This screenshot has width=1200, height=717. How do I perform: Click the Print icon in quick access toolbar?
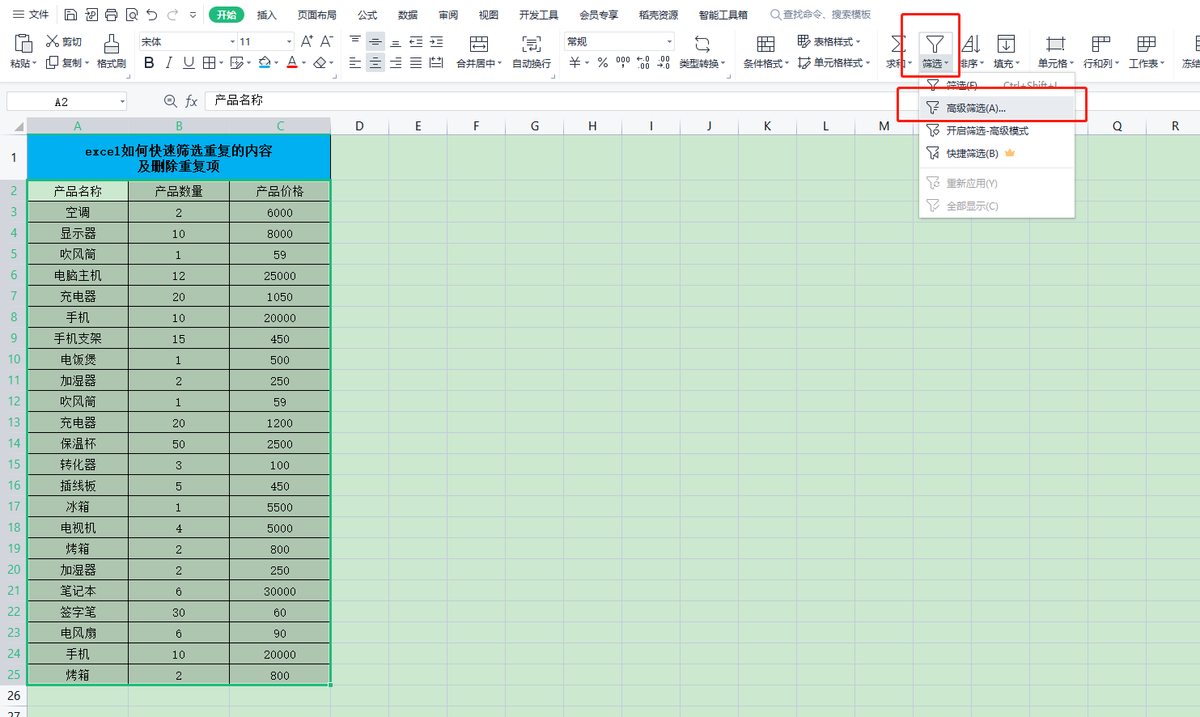point(110,15)
